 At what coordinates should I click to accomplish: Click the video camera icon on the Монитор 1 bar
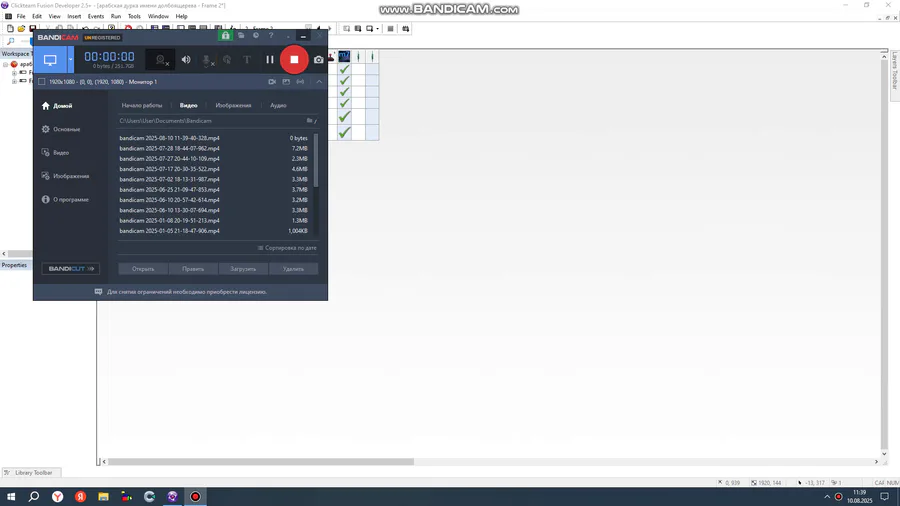click(x=272, y=82)
